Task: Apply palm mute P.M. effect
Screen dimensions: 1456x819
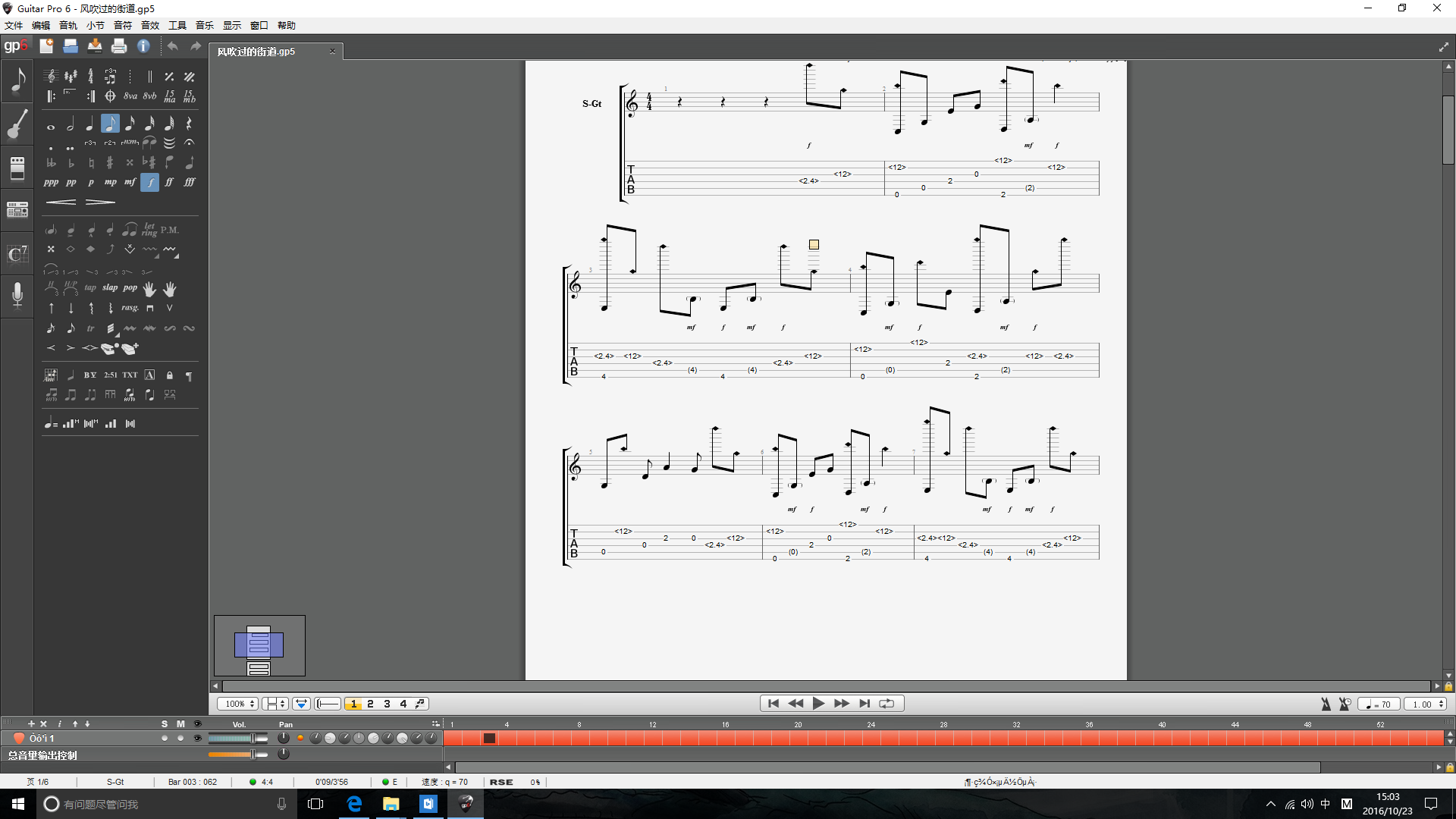Action: click(x=170, y=230)
